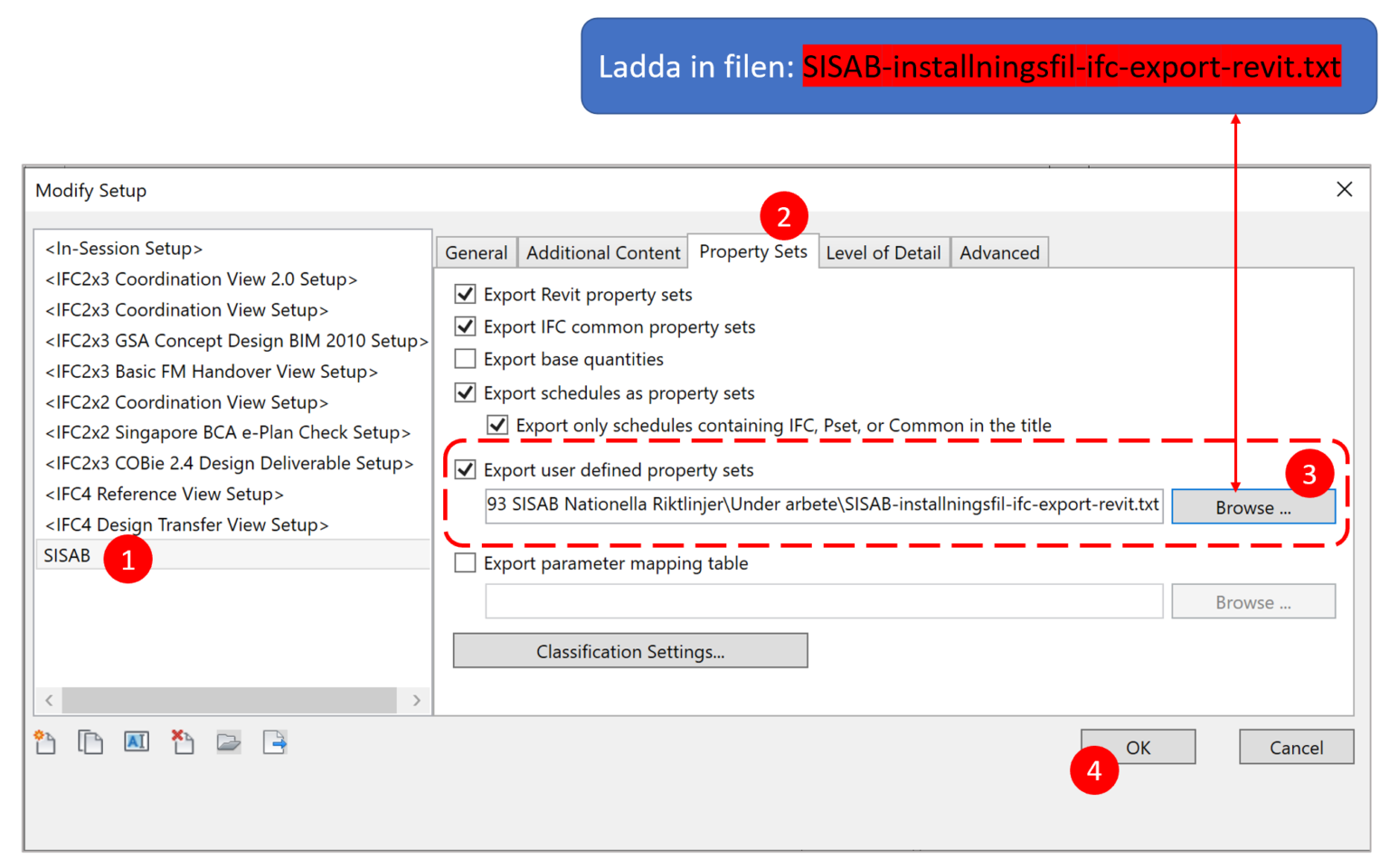Select <IFC4 Design Transfer View Setup>
The width and height of the screenshot is (1389, 868).
187,524
